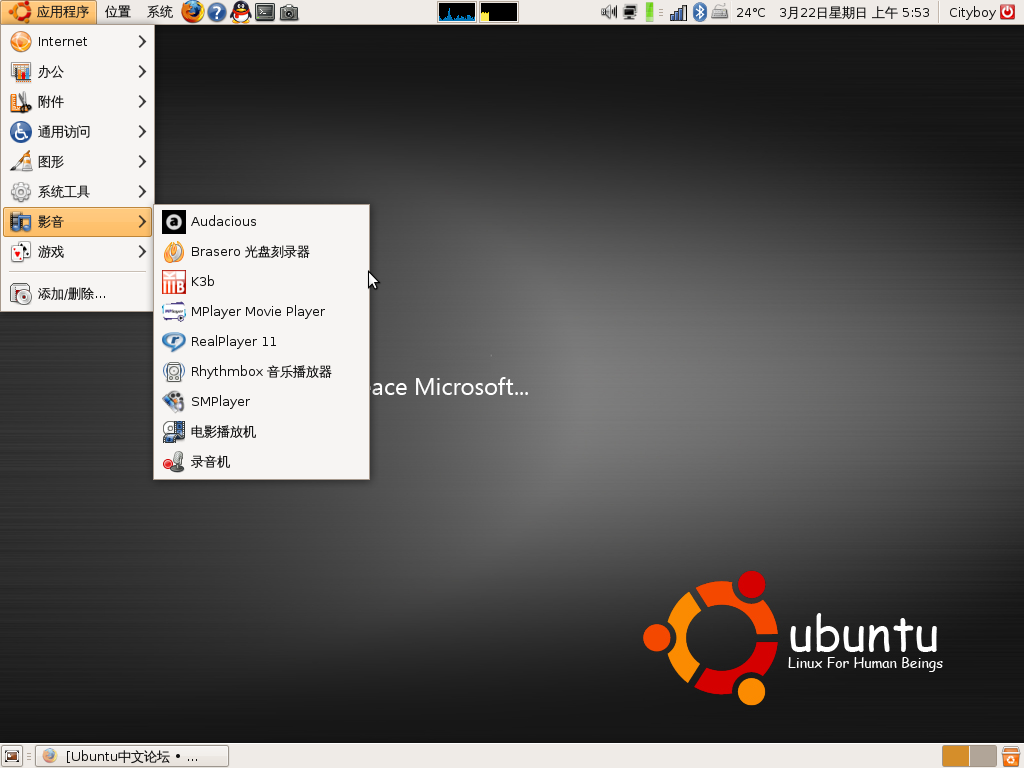The image size is (1024, 768).
Task: Expand the 游戏 submenu arrow
Action: pyautogui.click(x=142, y=252)
